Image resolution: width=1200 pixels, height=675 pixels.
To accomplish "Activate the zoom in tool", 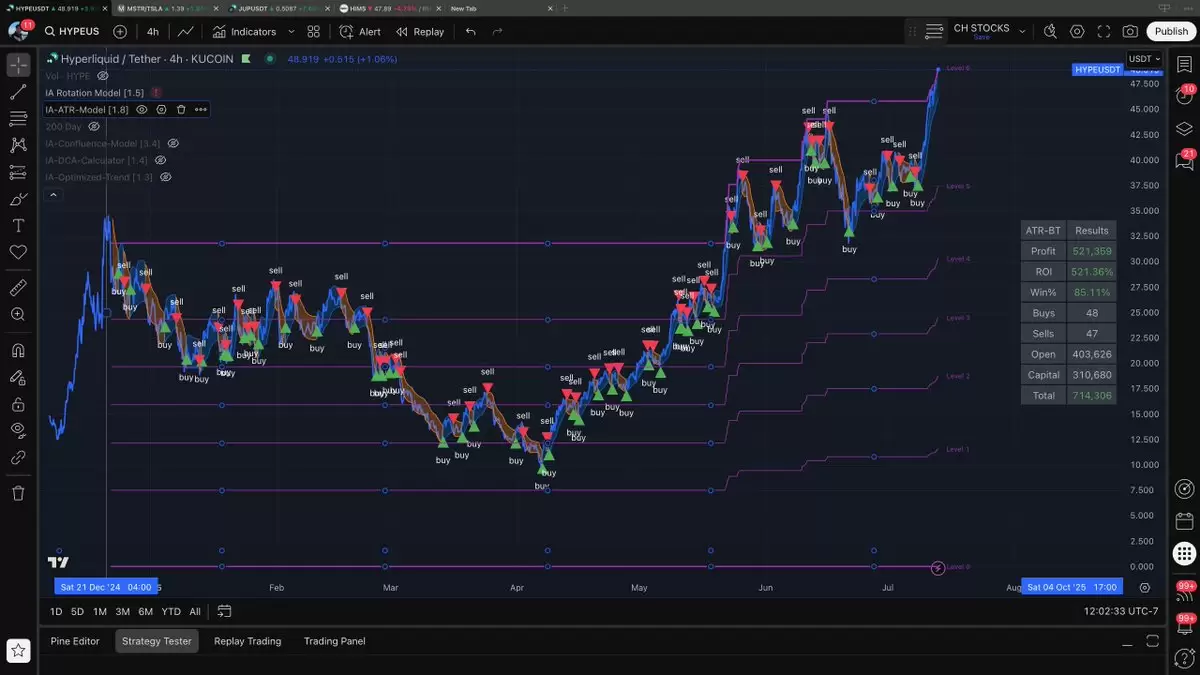I will click(x=18, y=314).
